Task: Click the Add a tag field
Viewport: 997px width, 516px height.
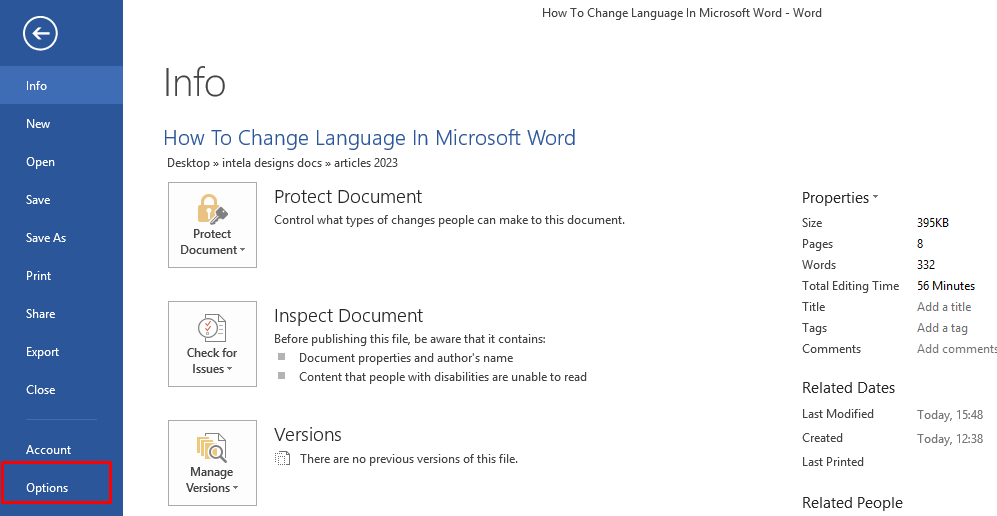Action: [942, 328]
